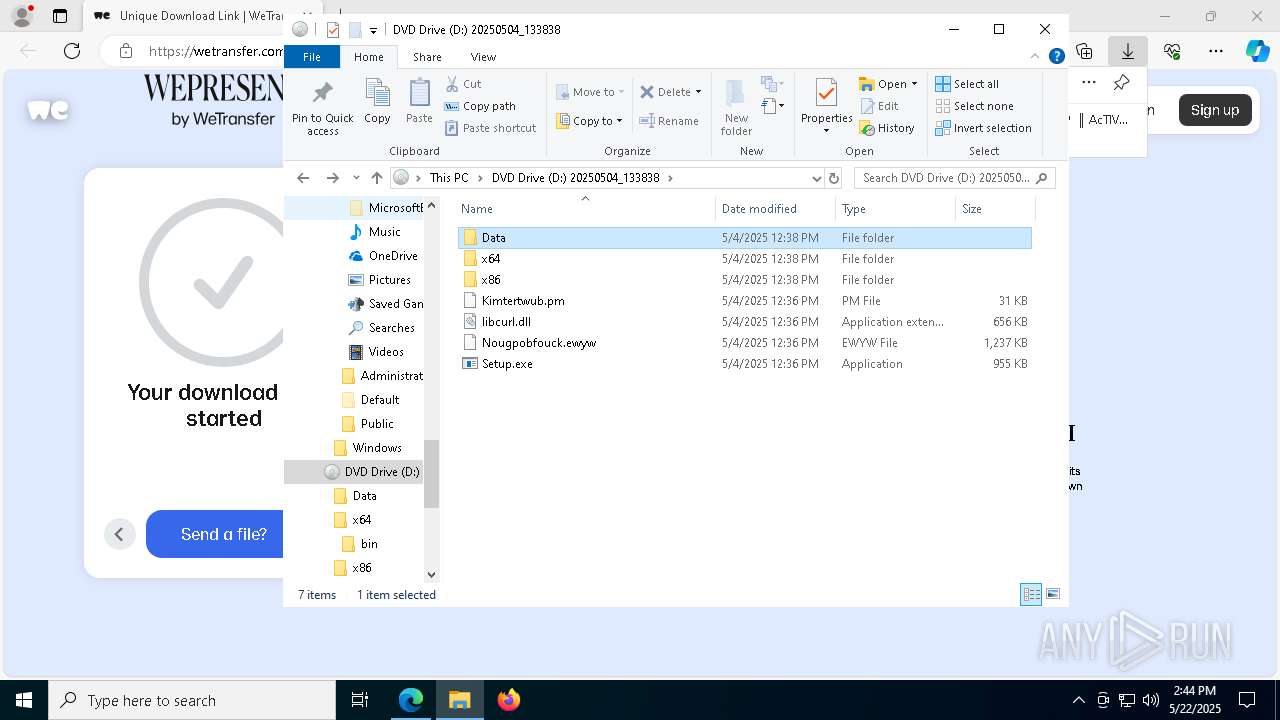
Task: Click Explorer Forward navigation arrow
Action: click(332, 178)
